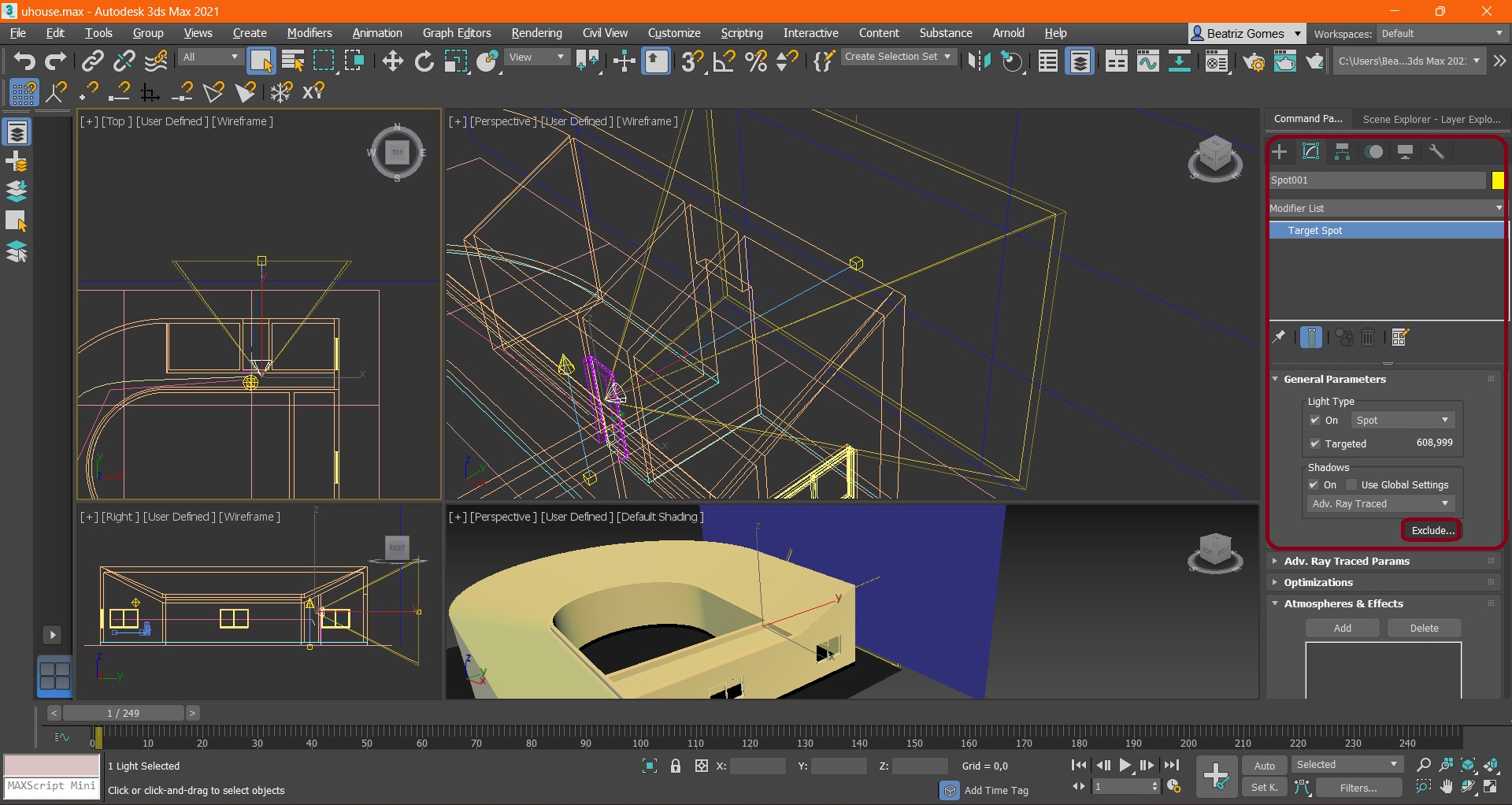
Task: Click the yellow object color swatch
Action: [1498, 180]
